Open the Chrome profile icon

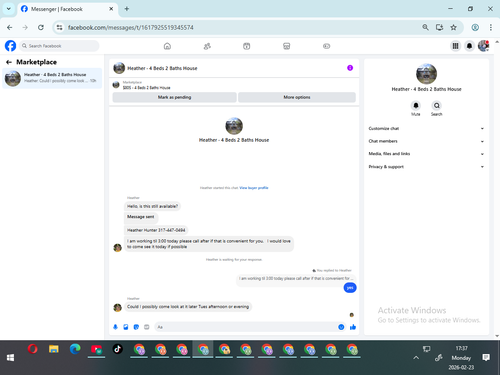coord(475,27)
